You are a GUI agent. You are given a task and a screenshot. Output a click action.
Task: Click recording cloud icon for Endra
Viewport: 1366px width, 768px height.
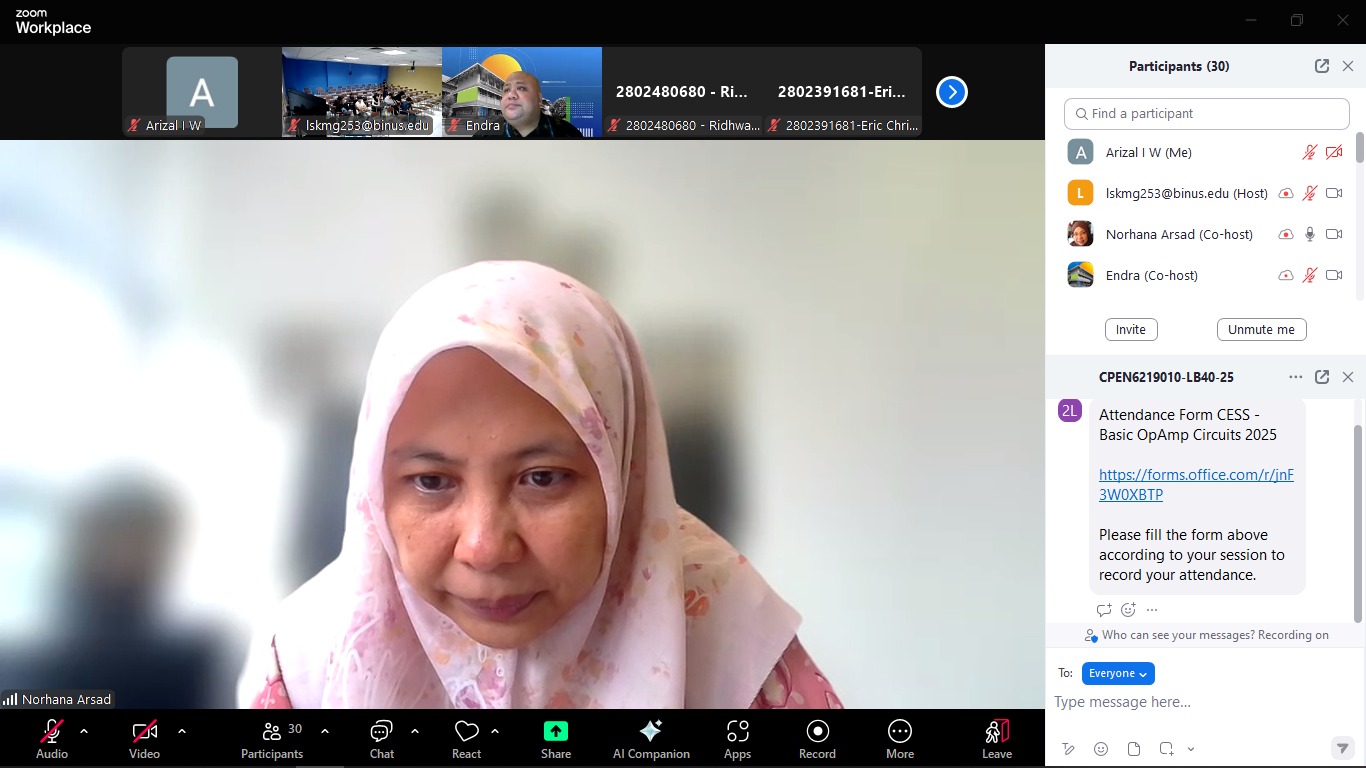pyautogui.click(x=1286, y=276)
